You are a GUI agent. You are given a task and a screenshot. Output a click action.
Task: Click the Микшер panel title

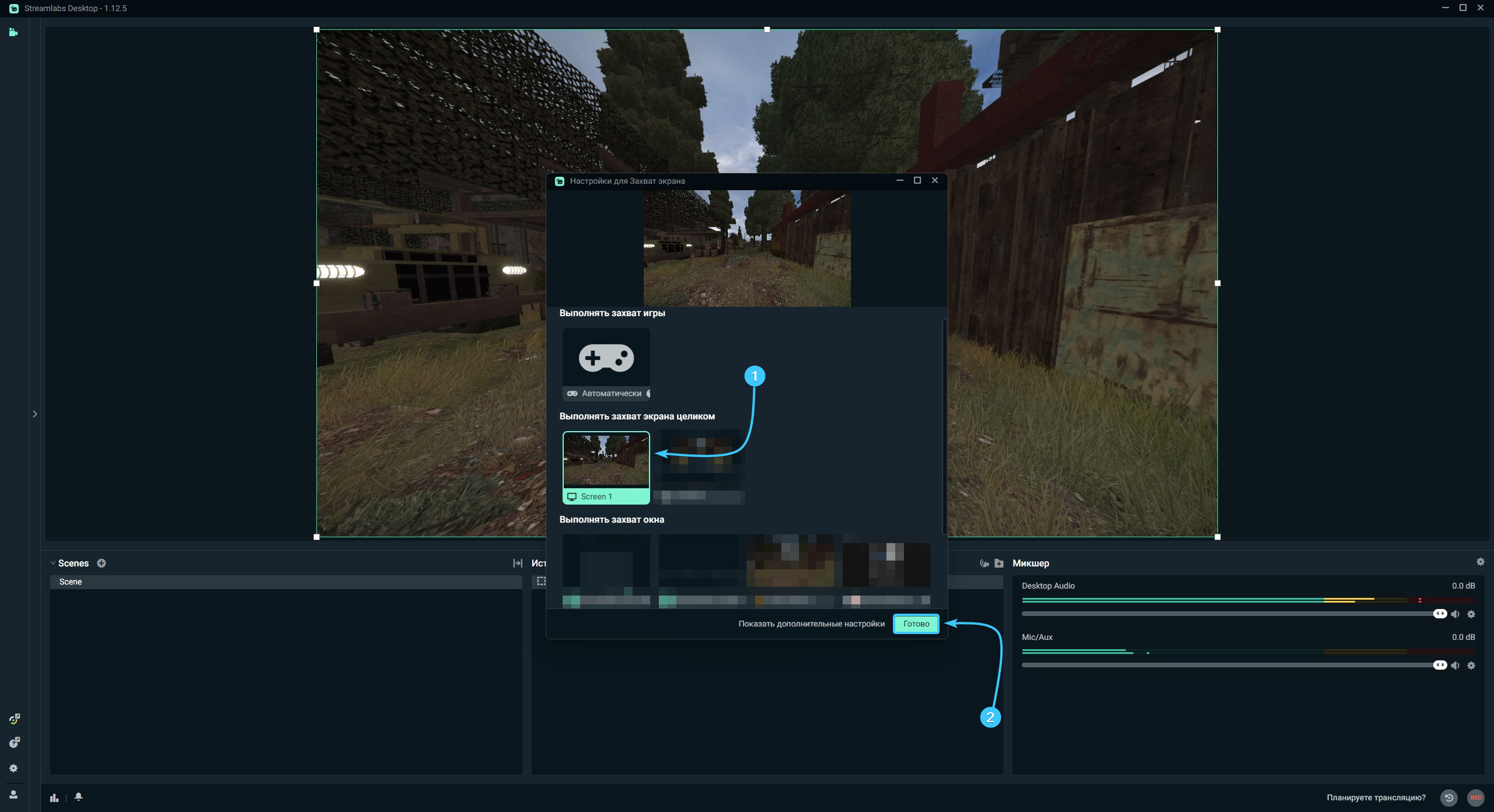point(1031,563)
